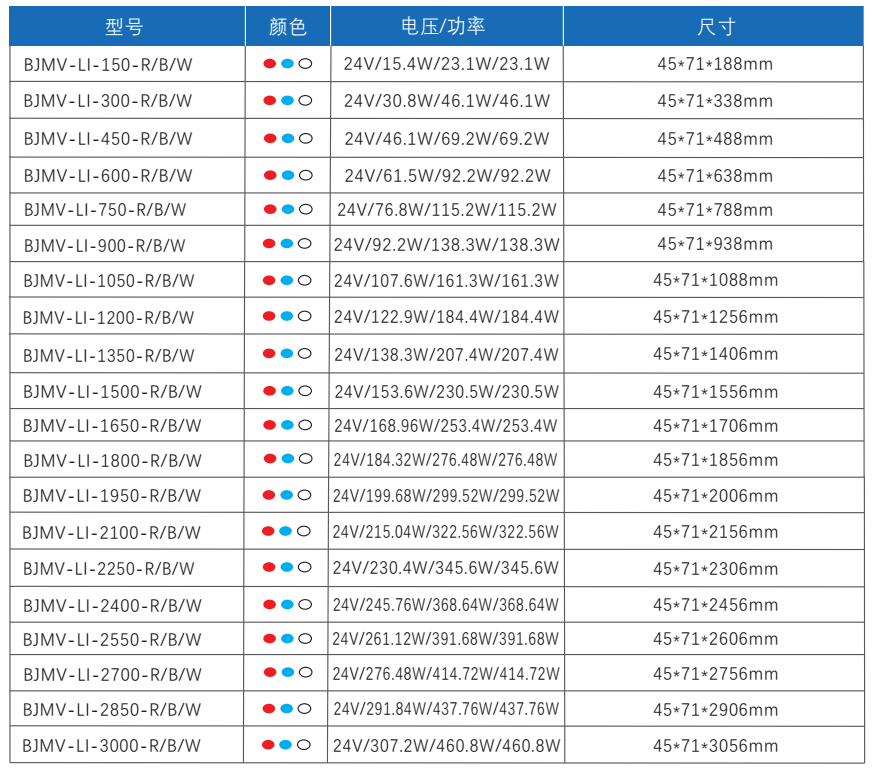Select model BJMV-LI-1350-R/B/W
Image resolution: width=872 pixels, height=773 pixels.
pos(108,355)
